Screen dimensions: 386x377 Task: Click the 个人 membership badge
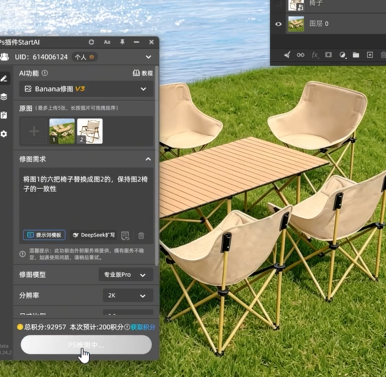[x=84, y=57]
